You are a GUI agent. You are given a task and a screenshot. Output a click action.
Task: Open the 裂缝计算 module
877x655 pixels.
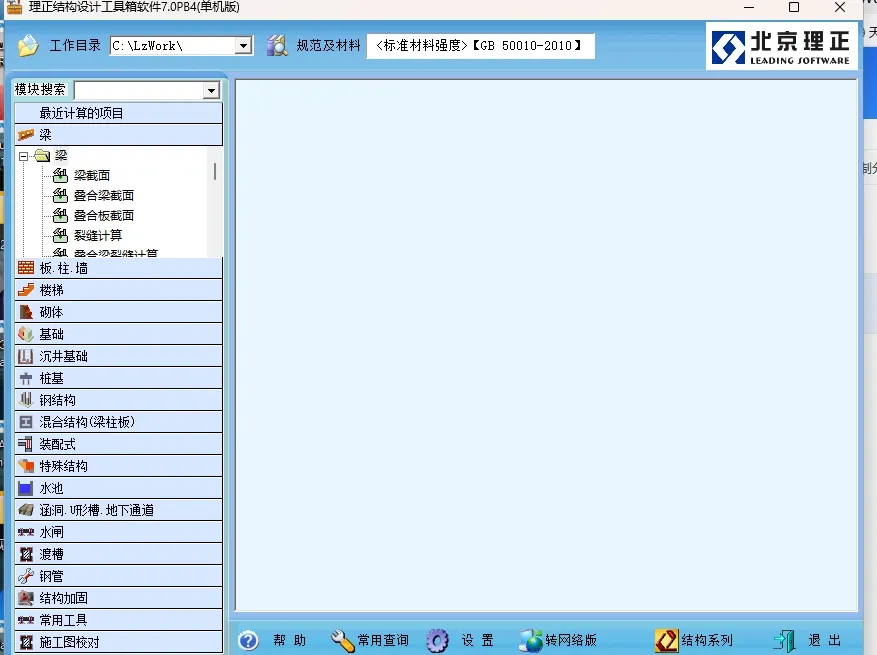(98, 235)
